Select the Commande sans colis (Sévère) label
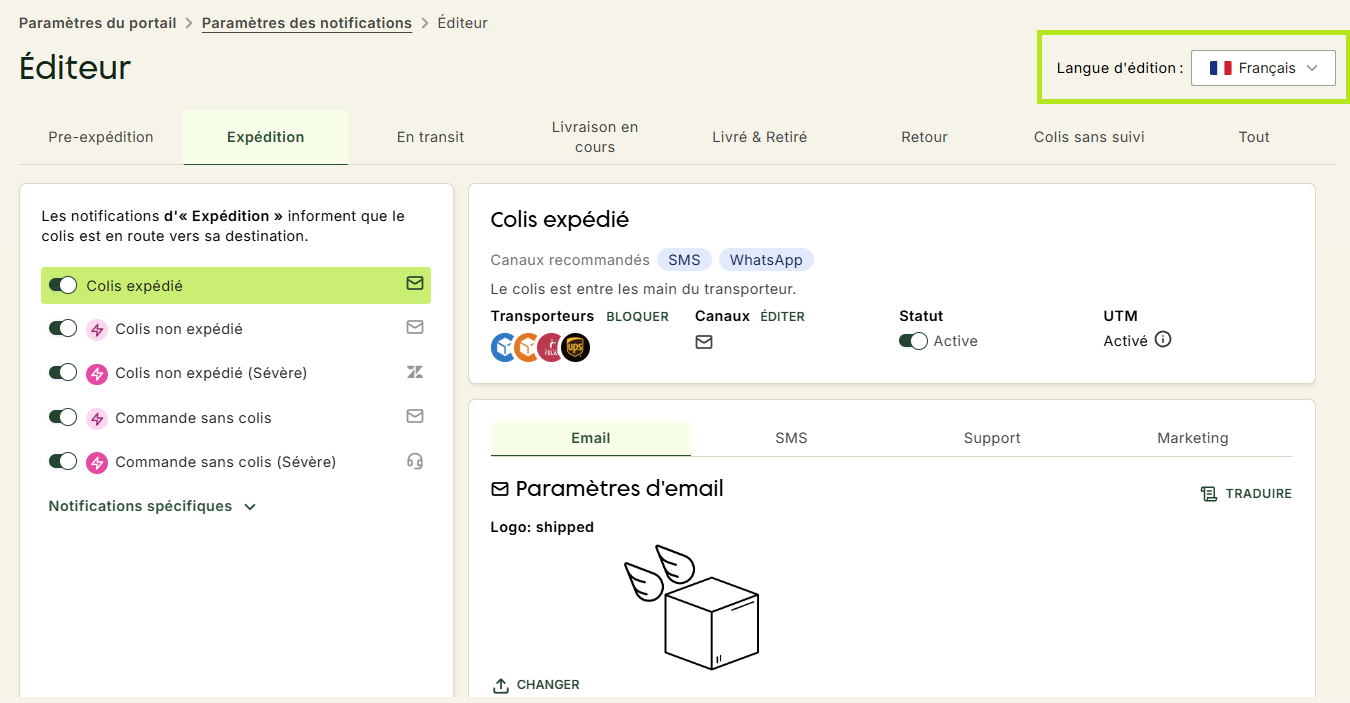This screenshot has height=703, width=1350. pyautogui.click(x=226, y=462)
